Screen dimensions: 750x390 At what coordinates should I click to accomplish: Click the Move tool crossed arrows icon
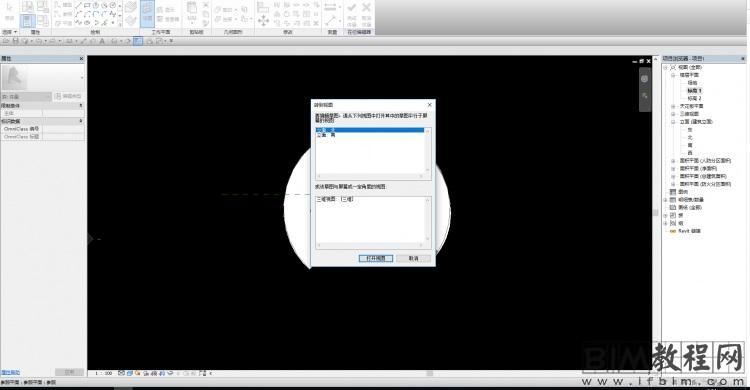point(263,21)
